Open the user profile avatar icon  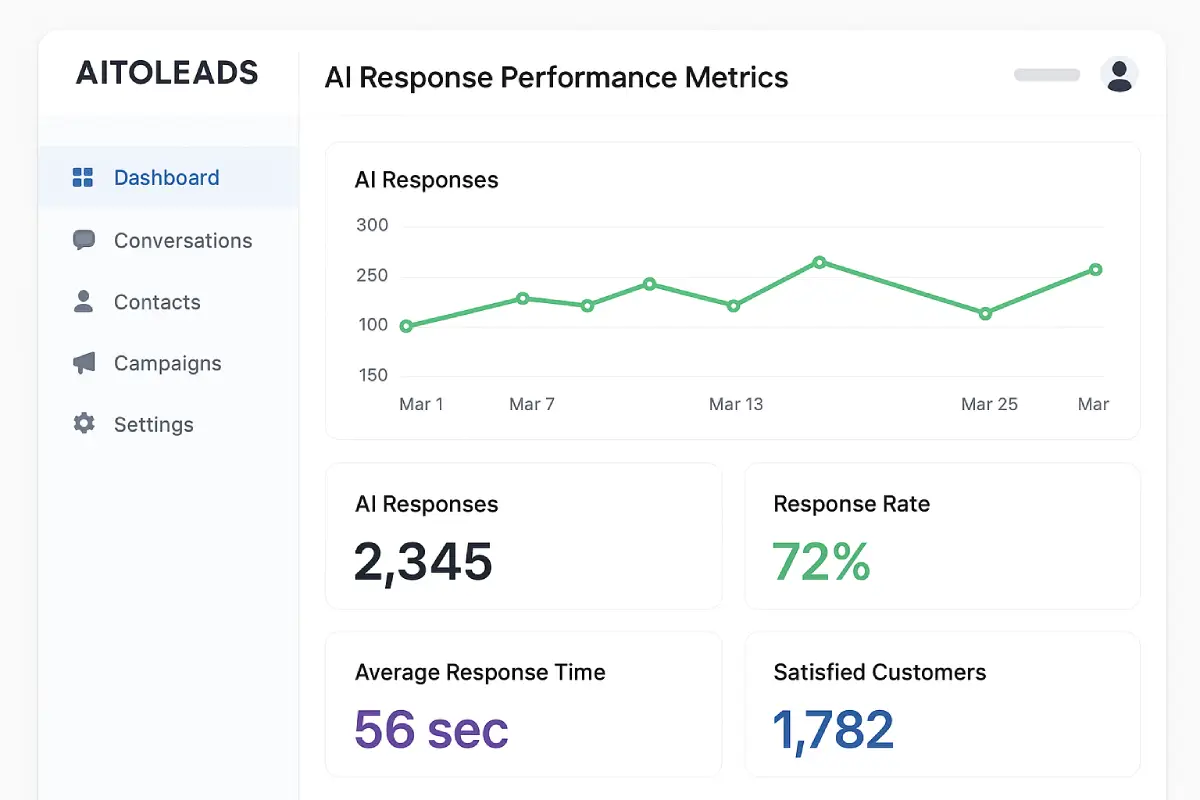tap(1118, 74)
